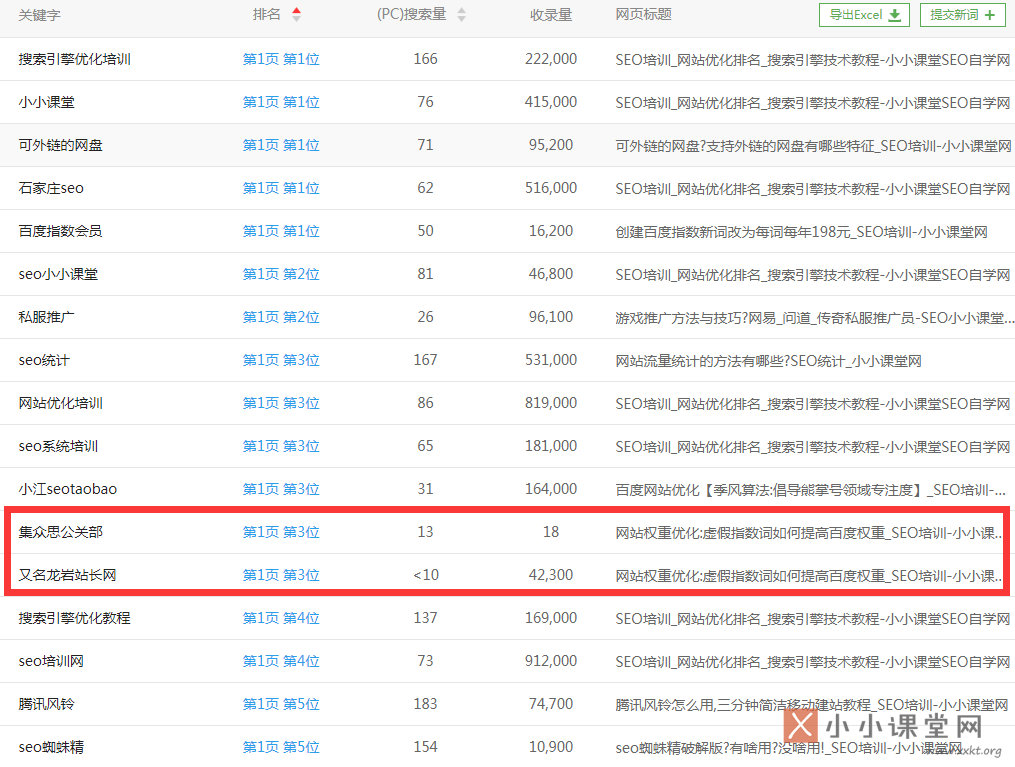Select keyword seo培训网
Viewport: 1015px width, 767px height.
[51, 661]
